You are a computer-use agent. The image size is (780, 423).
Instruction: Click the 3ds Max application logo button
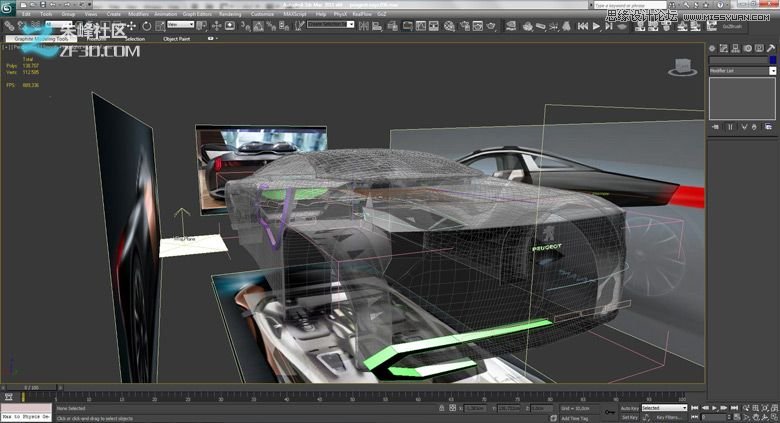click(8, 8)
